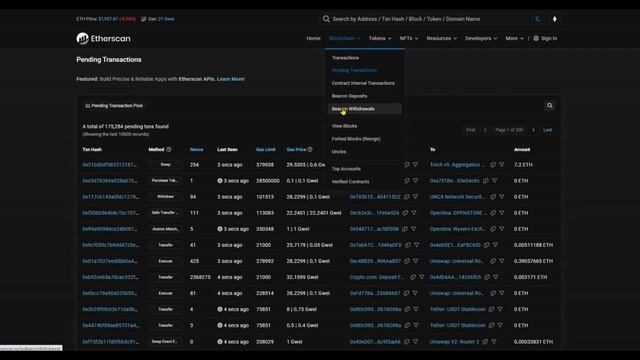This screenshot has width=640, height=360.
Task: Click the Gas Price column header
Action: coord(296,149)
